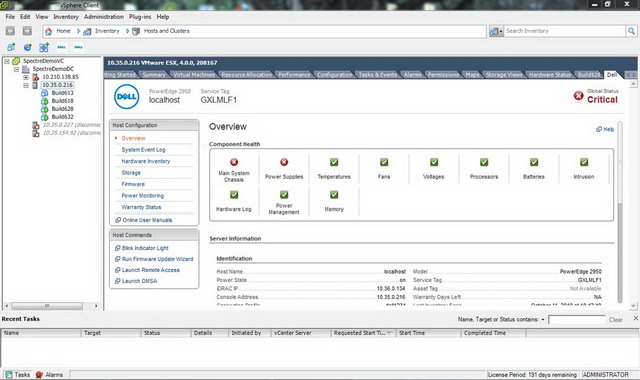
Task: Select the Build613 virtual machine
Action: click(x=62, y=93)
